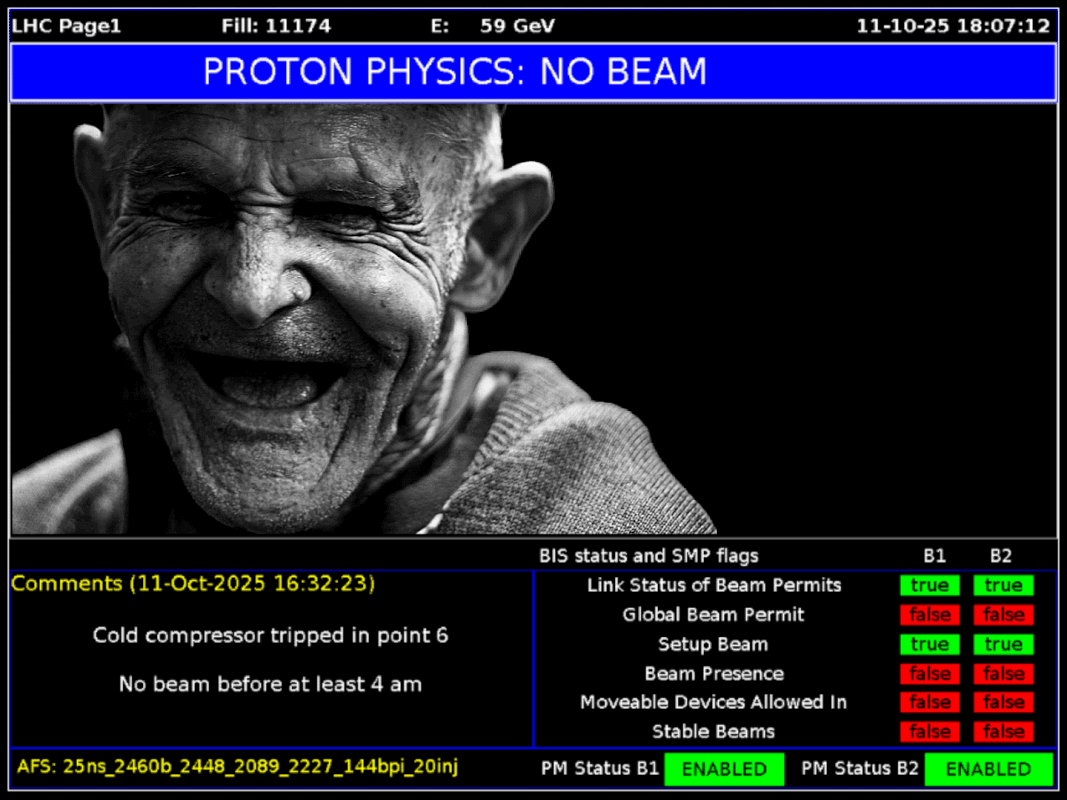1067x800 pixels.
Task: Select the Setup Beam B1 true flag
Action: (x=929, y=645)
